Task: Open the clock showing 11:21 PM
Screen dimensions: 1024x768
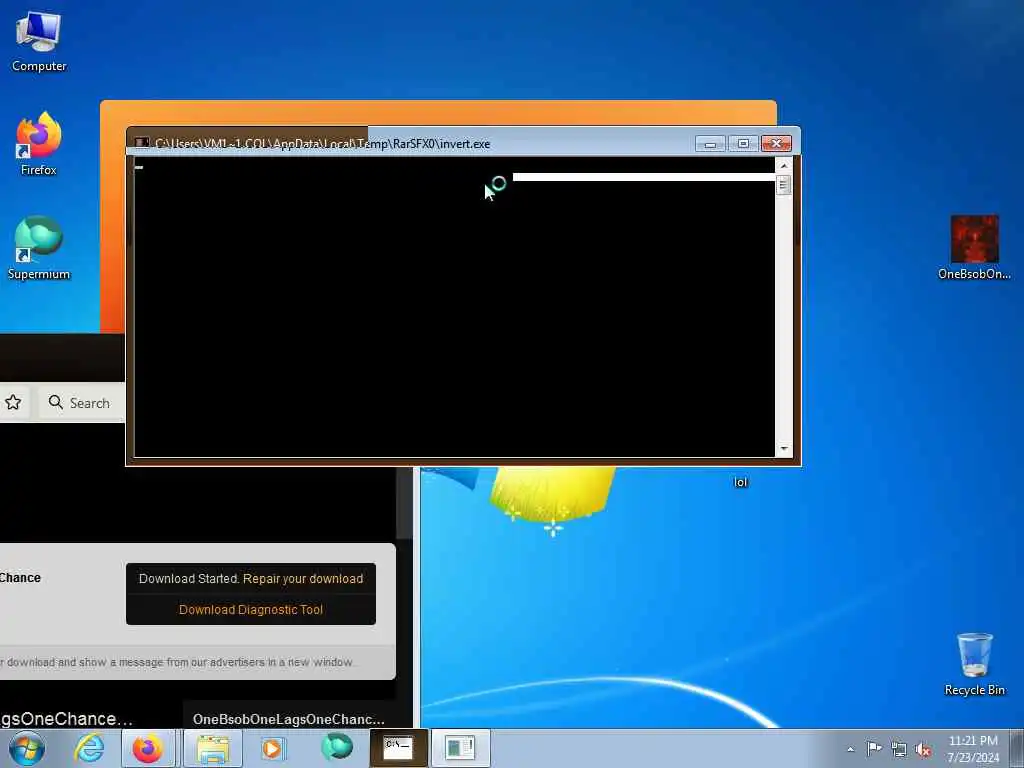Action: tap(973, 749)
